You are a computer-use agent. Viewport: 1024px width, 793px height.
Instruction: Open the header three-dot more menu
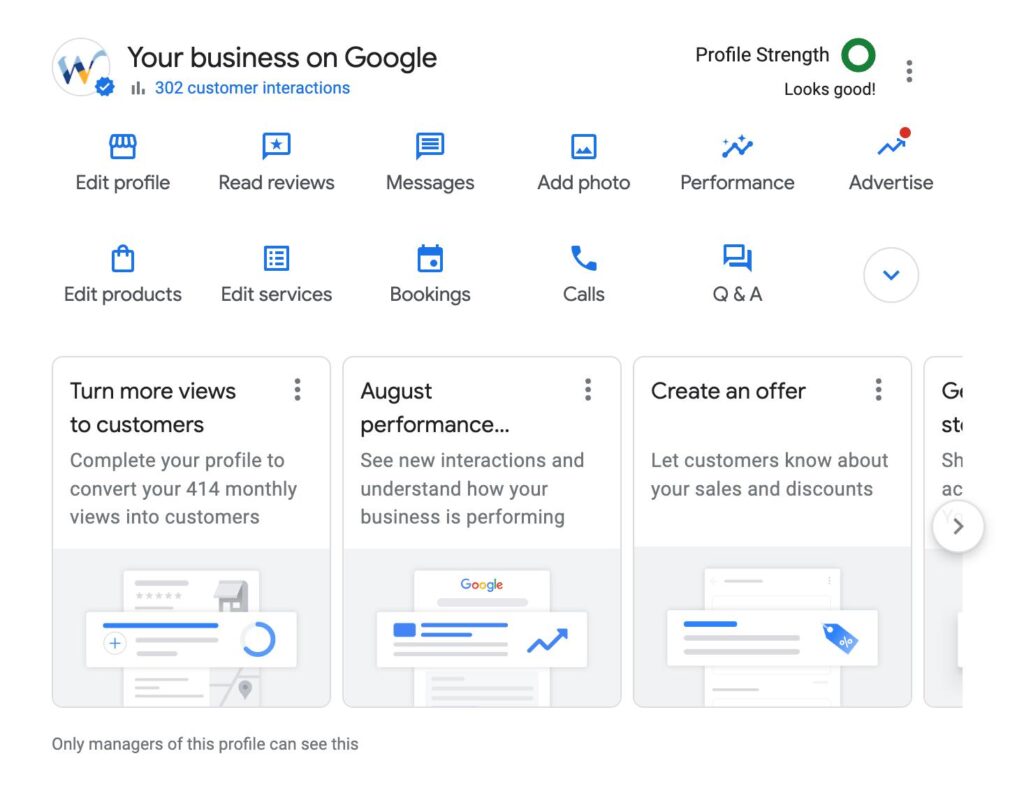(909, 71)
